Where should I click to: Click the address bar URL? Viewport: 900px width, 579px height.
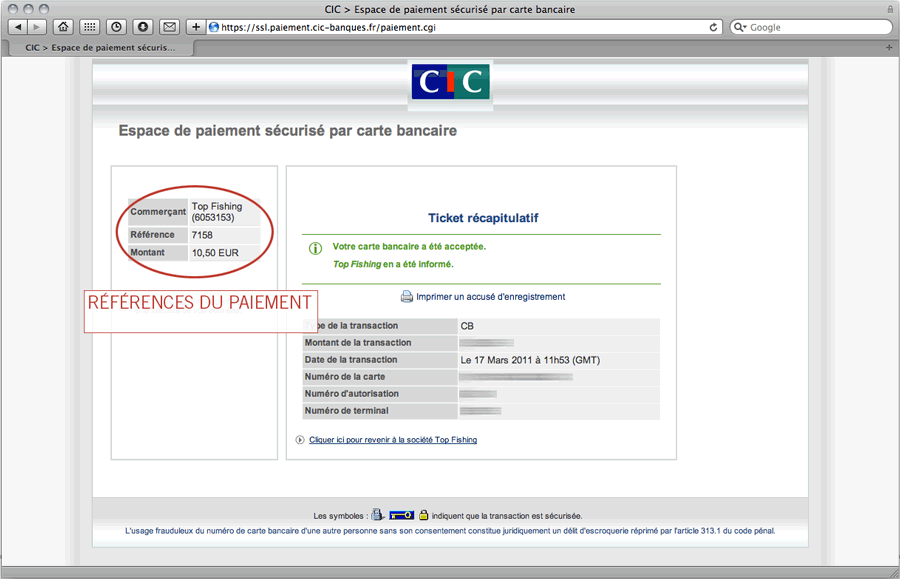coord(328,27)
